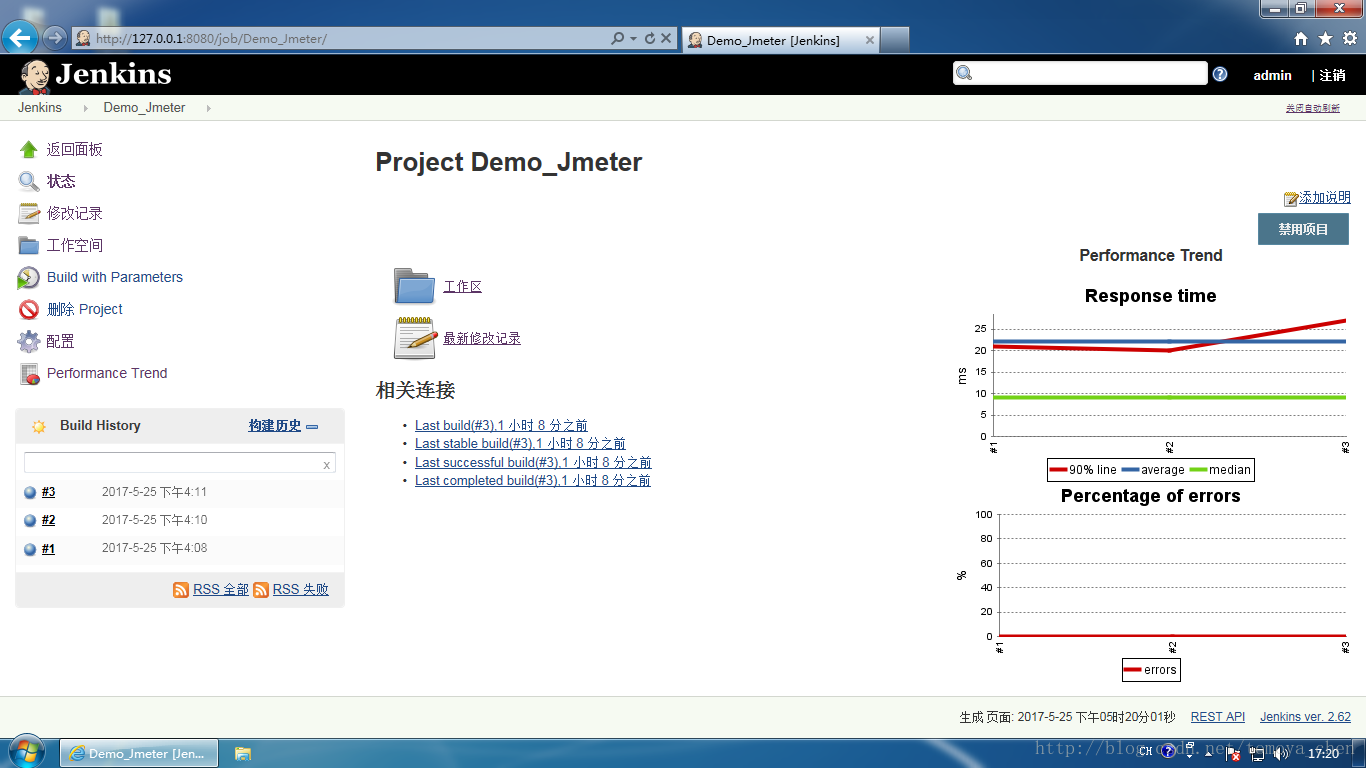This screenshot has height=768, width=1366.
Task: Click the red Delete Project icon
Action: (x=28, y=310)
